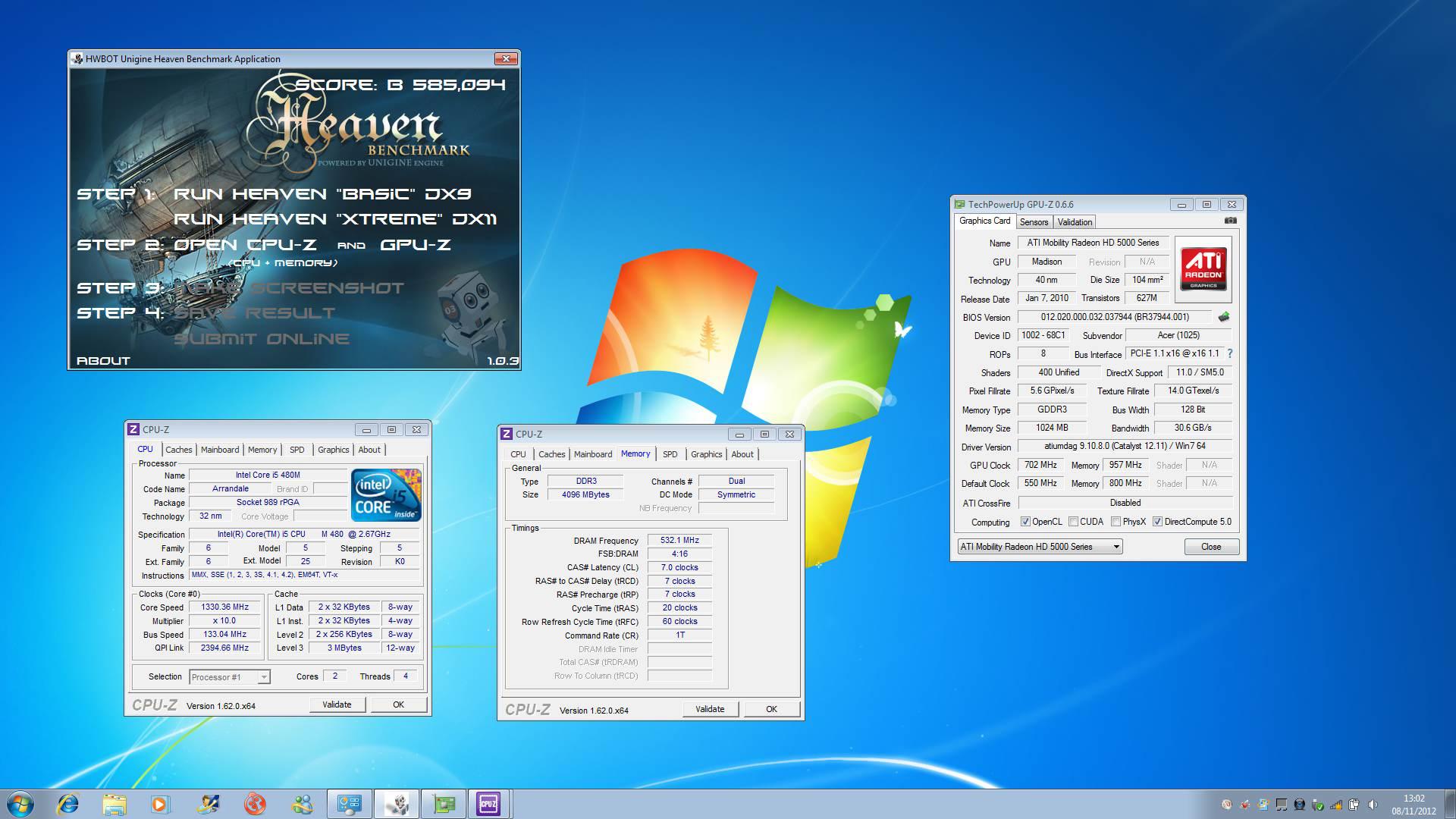Switch to the Sensors tab in GPU-Z
The height and width of the screenshot is (819, 1456).
[1034, 222]
